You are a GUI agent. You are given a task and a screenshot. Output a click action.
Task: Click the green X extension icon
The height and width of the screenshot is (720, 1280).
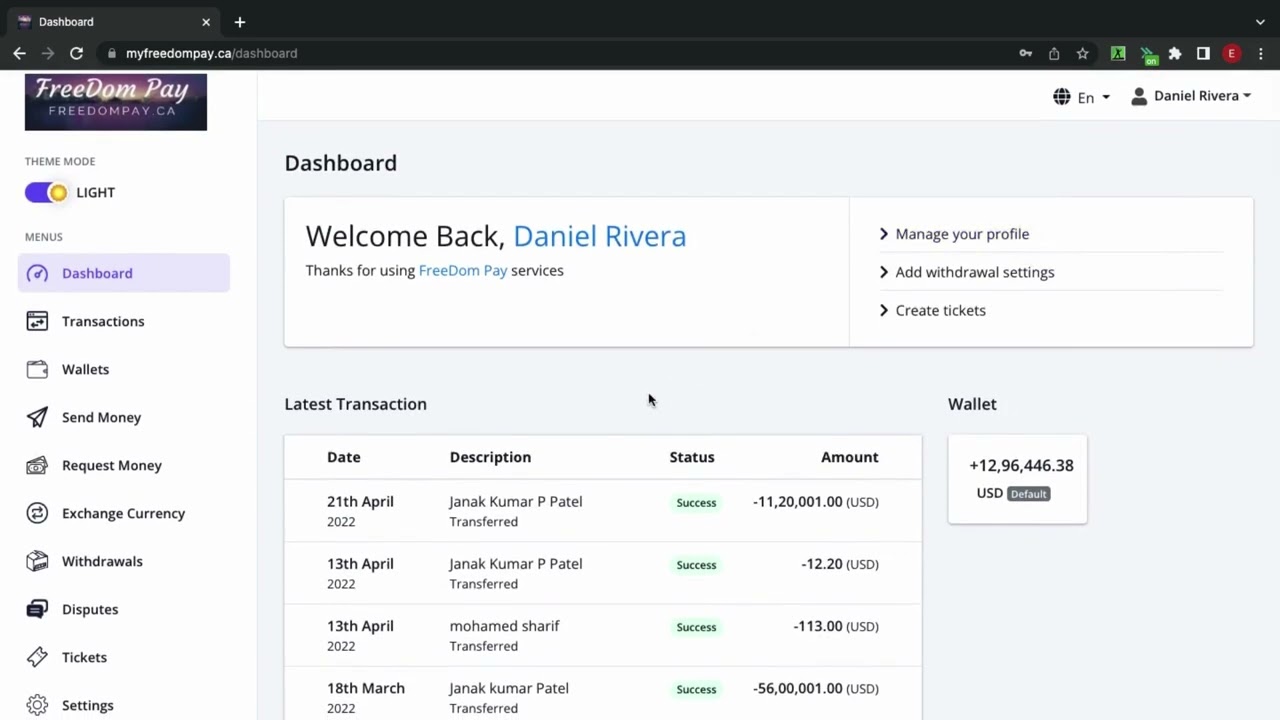pyautogui.click(x=1118, y=53)
